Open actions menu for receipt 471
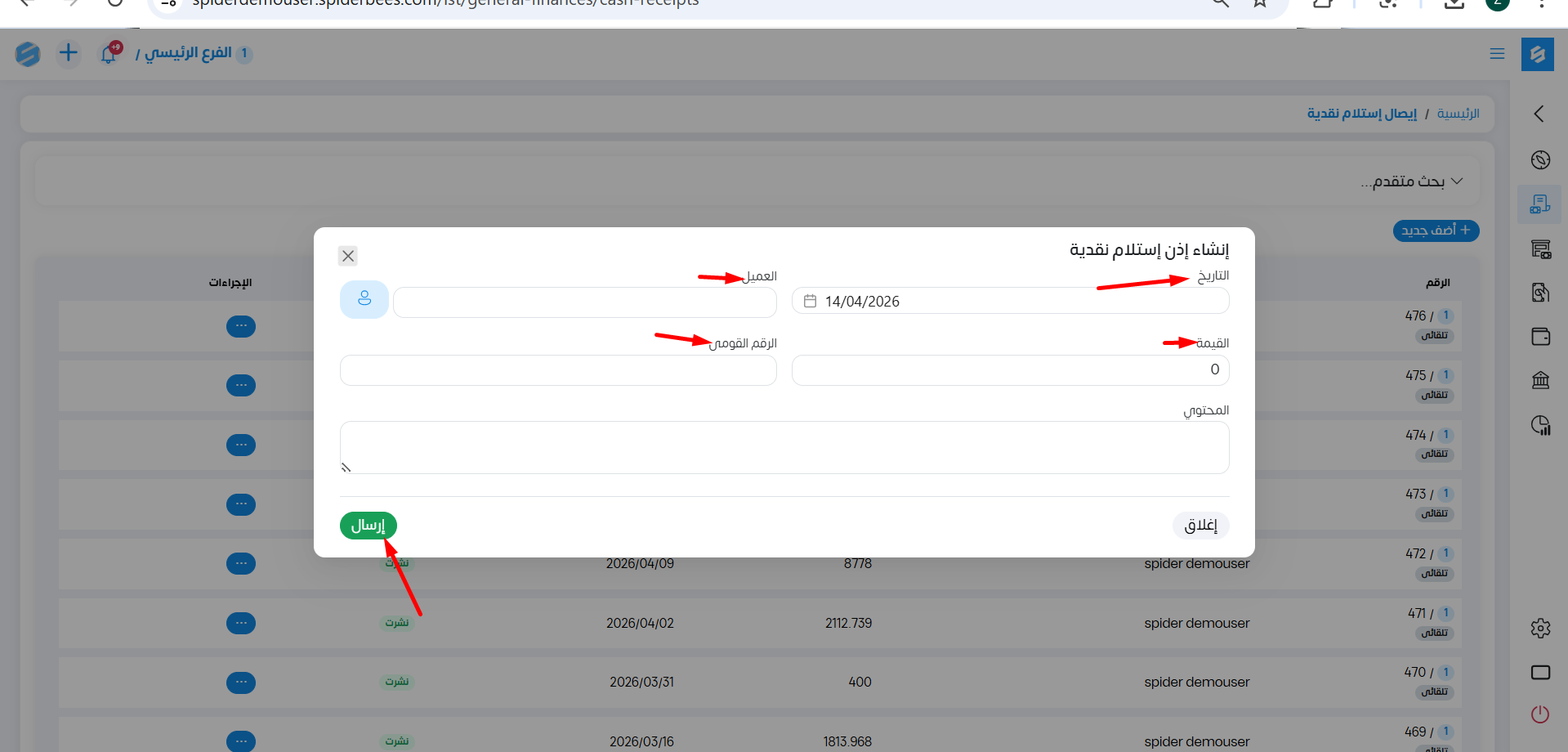Viewport: 1568px width, 752px height. 241,623
